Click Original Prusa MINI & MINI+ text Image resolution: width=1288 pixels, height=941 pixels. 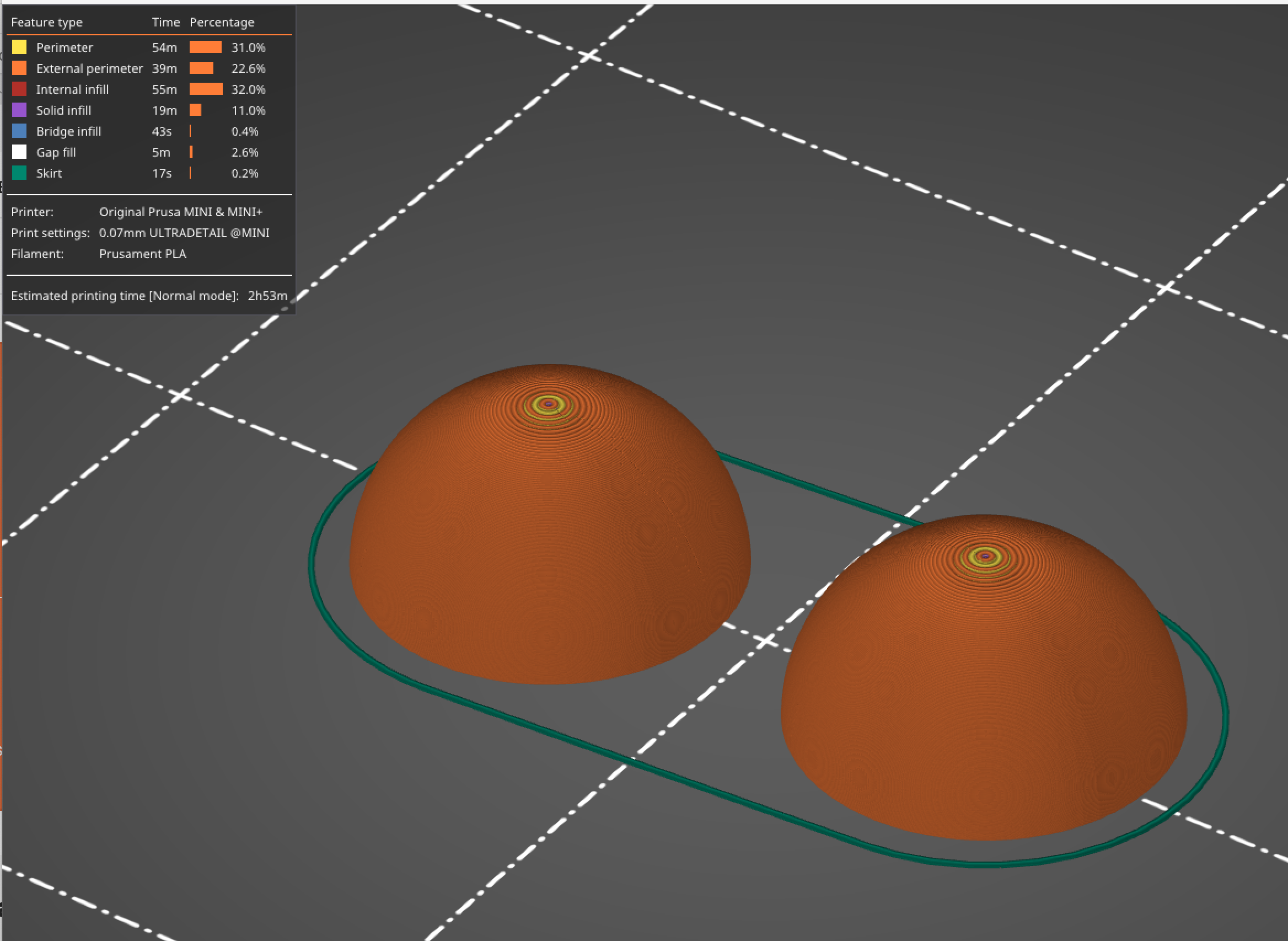[181, 212]
